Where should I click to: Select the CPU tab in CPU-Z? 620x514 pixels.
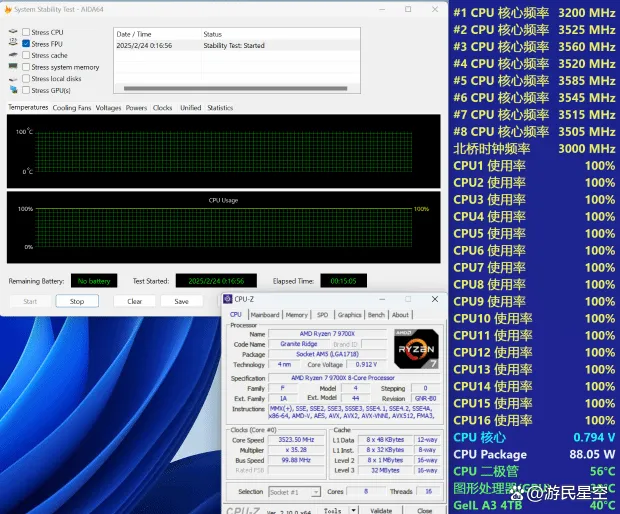tap(236, 314)
